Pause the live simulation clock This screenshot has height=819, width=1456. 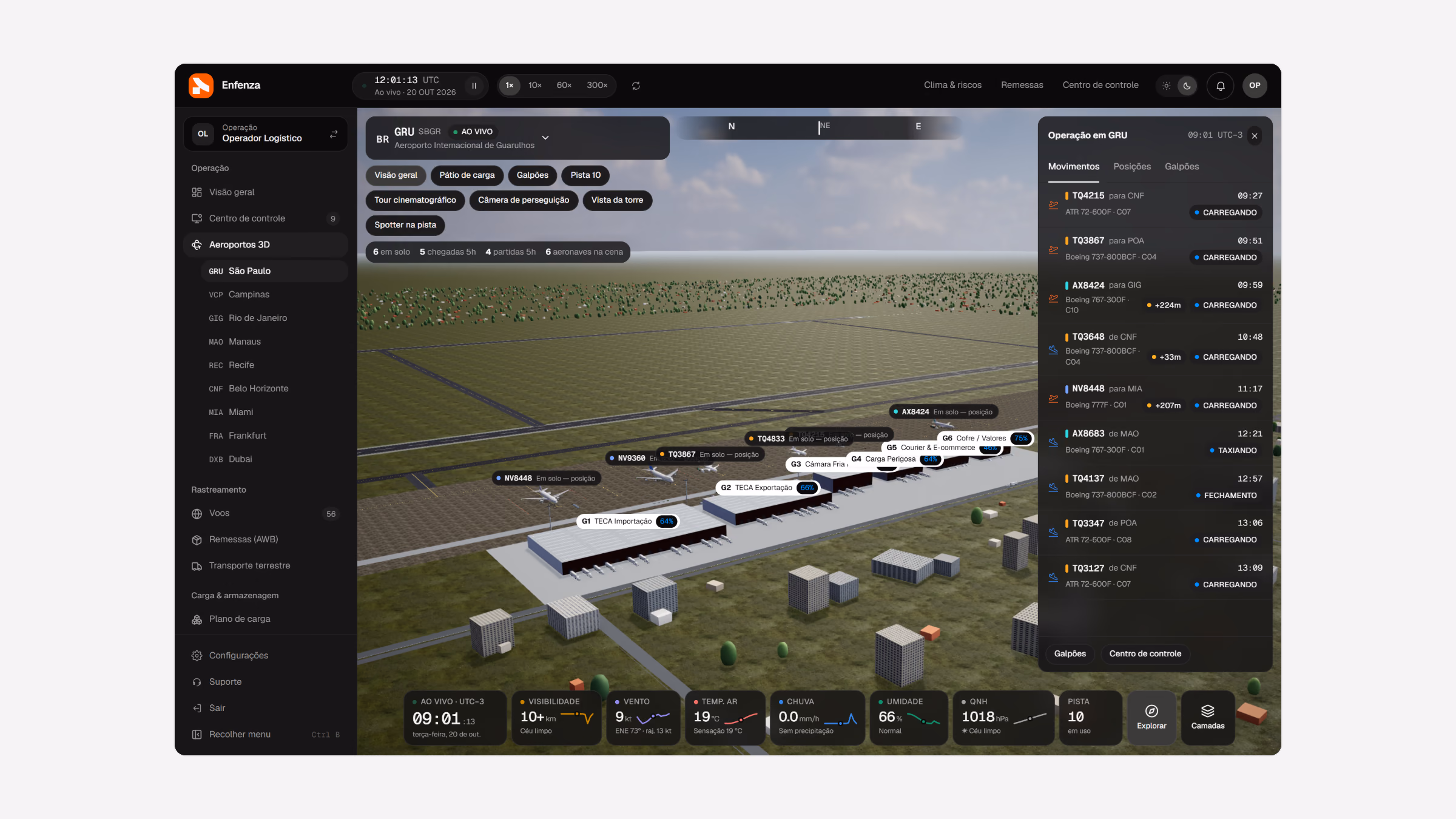(x=474, y=86)
